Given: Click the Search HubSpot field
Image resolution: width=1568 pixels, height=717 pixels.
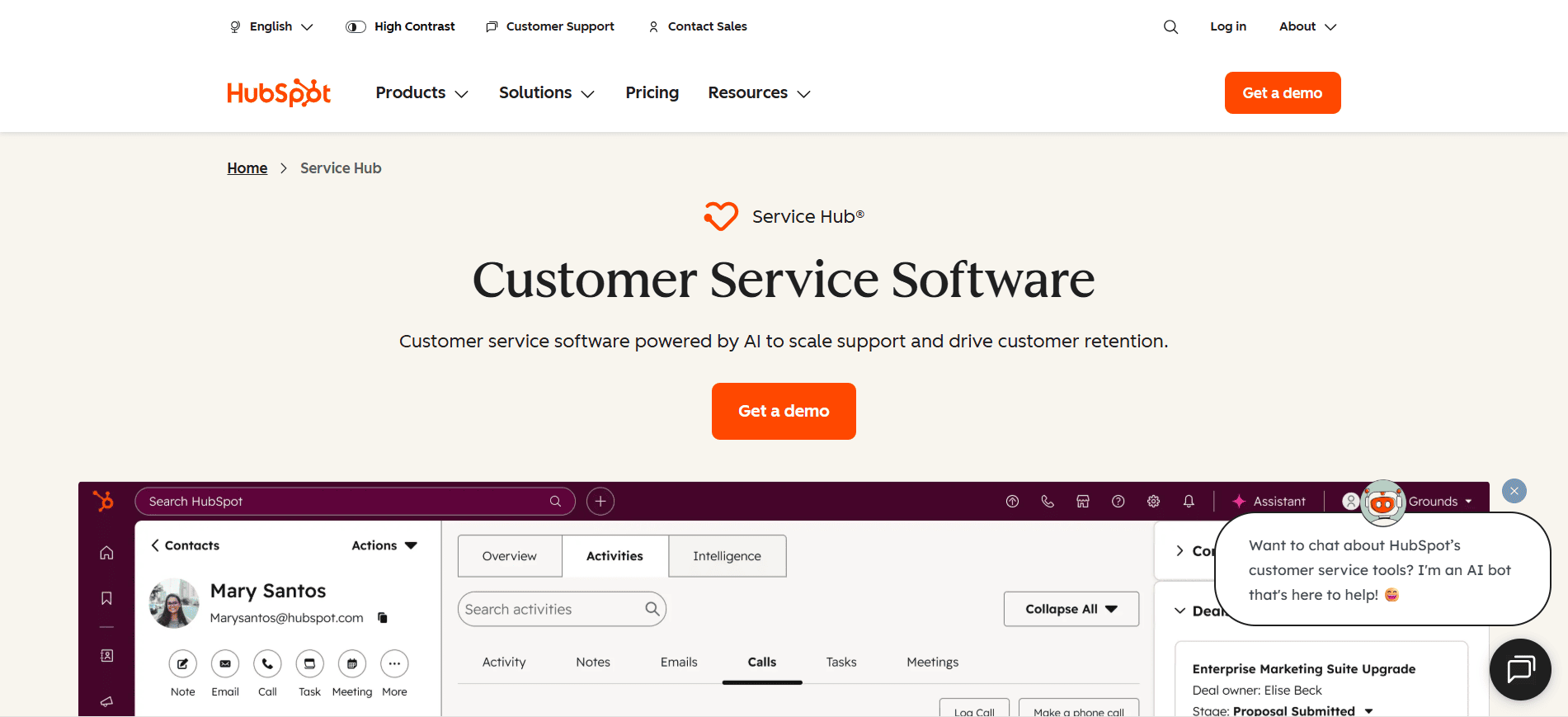Looking at the screenshot, I should 355,501.
